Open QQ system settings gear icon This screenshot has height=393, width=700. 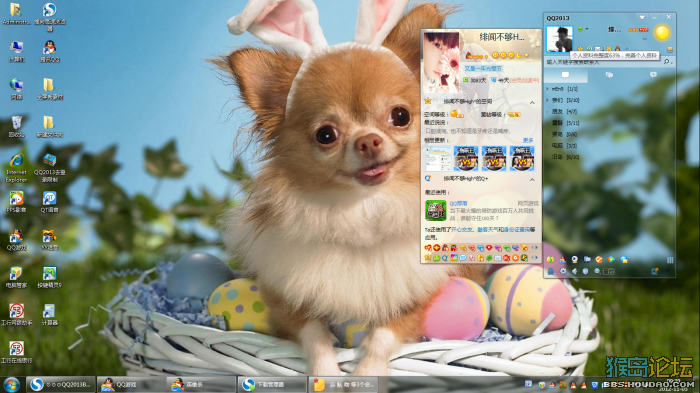click(563, 271)
